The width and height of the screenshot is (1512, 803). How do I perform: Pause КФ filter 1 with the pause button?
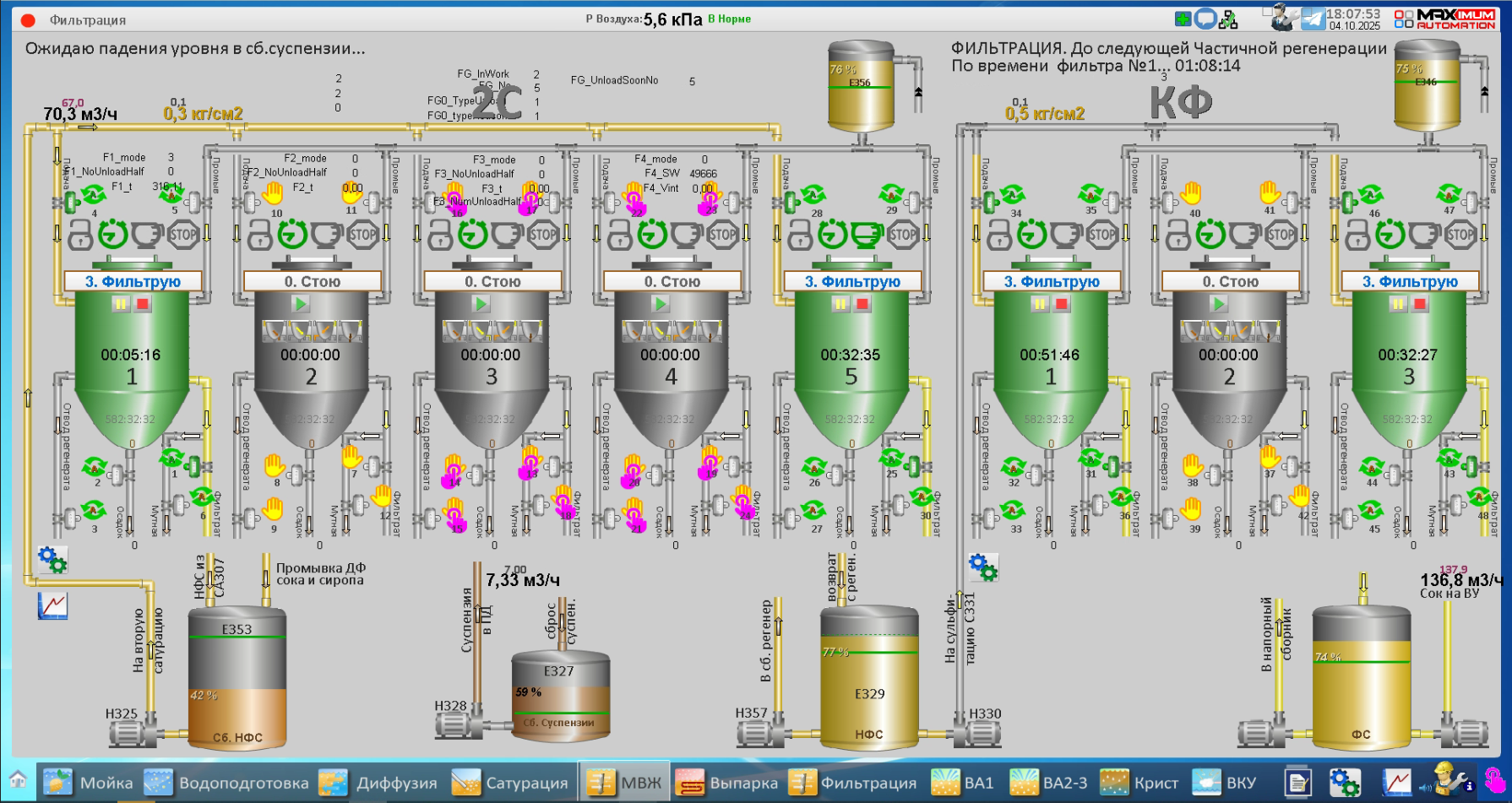click(x=1040, y=304)
